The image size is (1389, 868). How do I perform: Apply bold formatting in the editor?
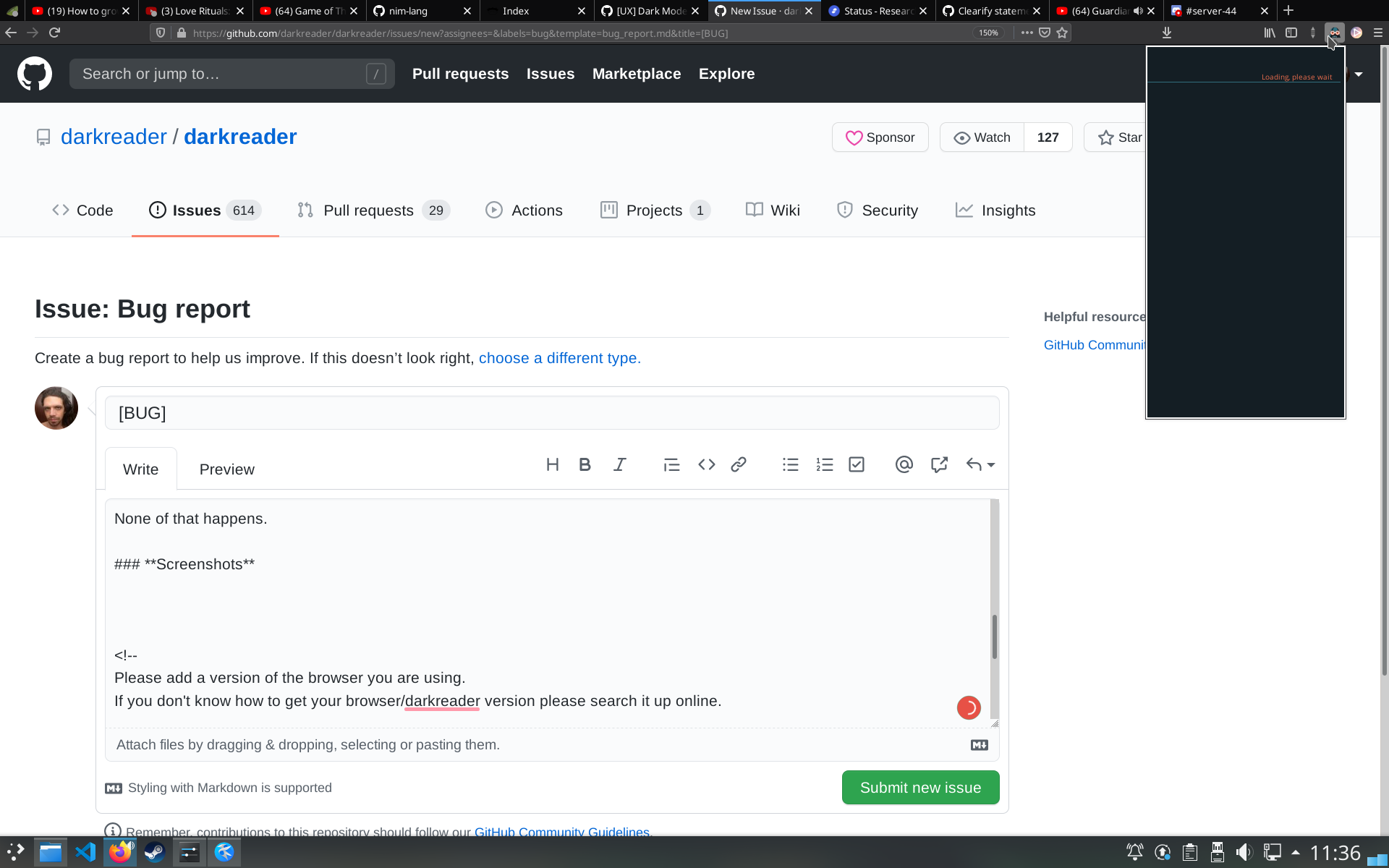585,464
